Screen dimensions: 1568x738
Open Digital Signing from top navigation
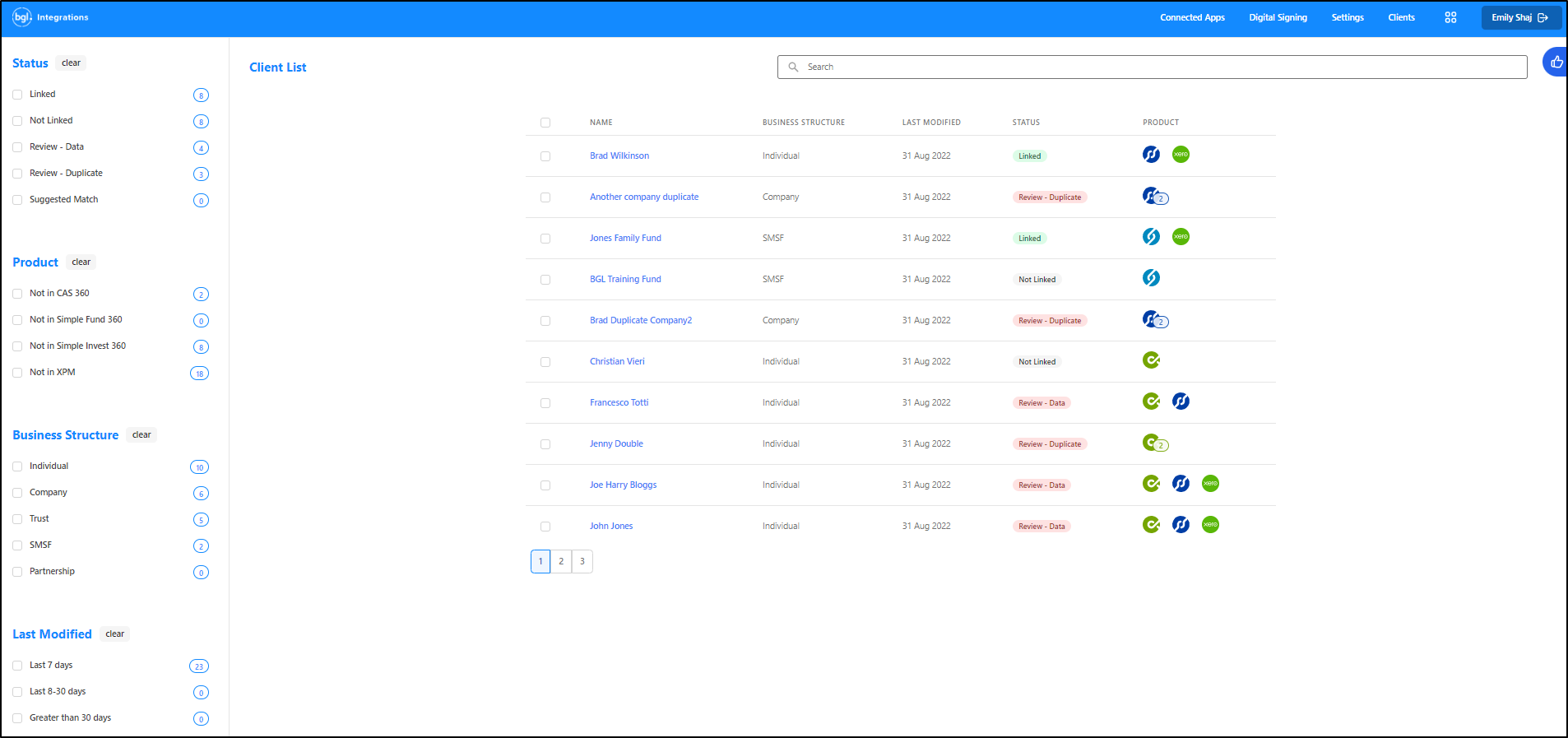pos(1278,17)
